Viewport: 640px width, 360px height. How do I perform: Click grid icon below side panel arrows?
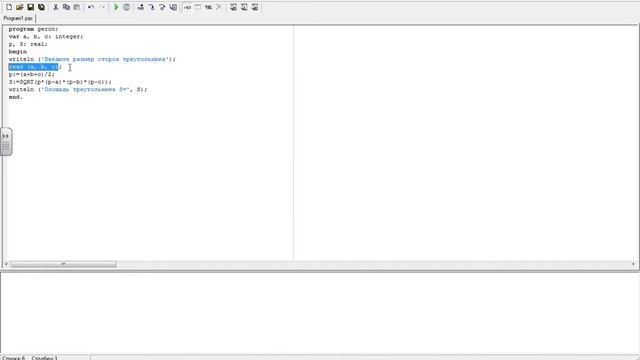pyautogui.click(x=6, y=147)
